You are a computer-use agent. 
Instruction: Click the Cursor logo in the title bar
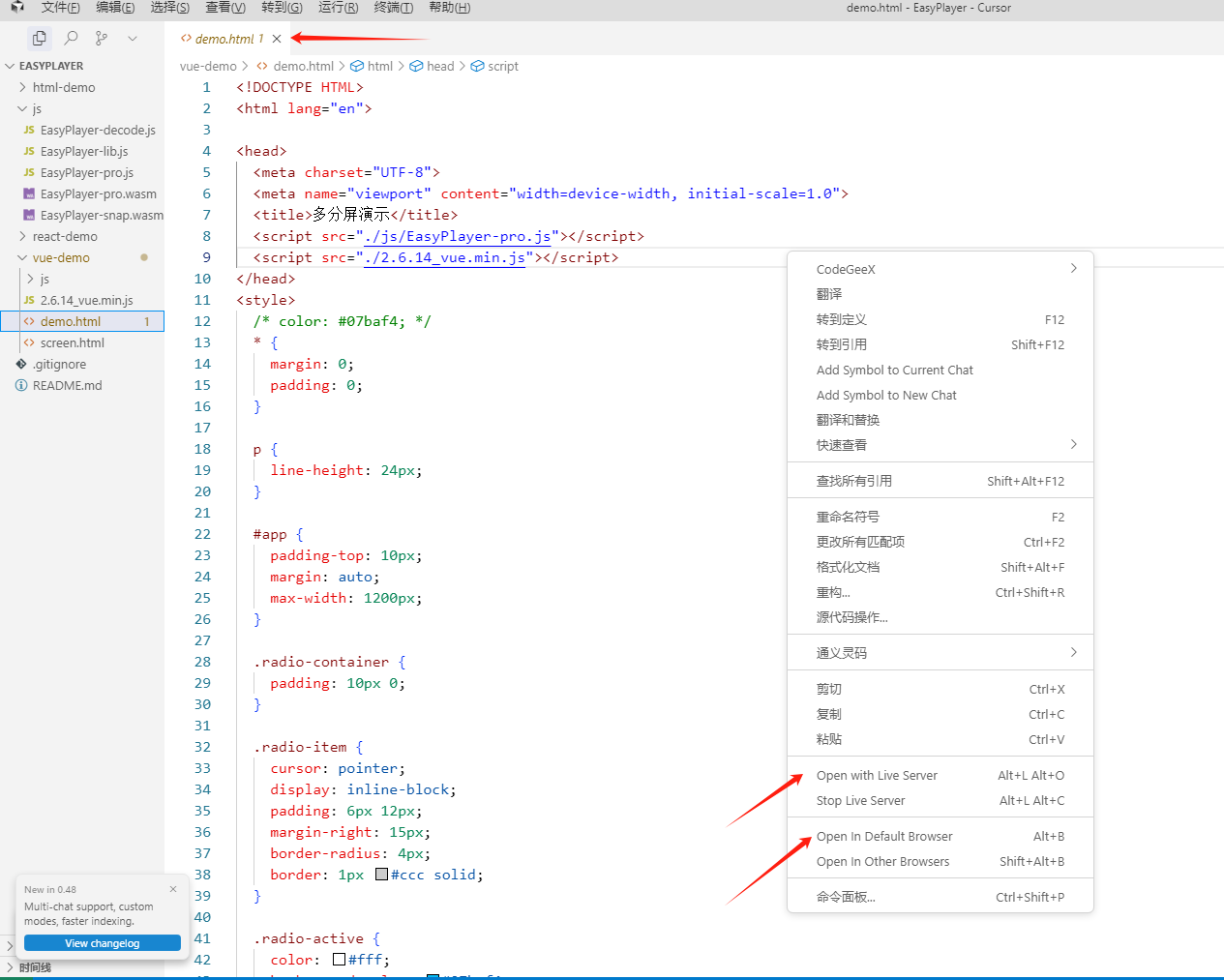click(x=15, y=8)
